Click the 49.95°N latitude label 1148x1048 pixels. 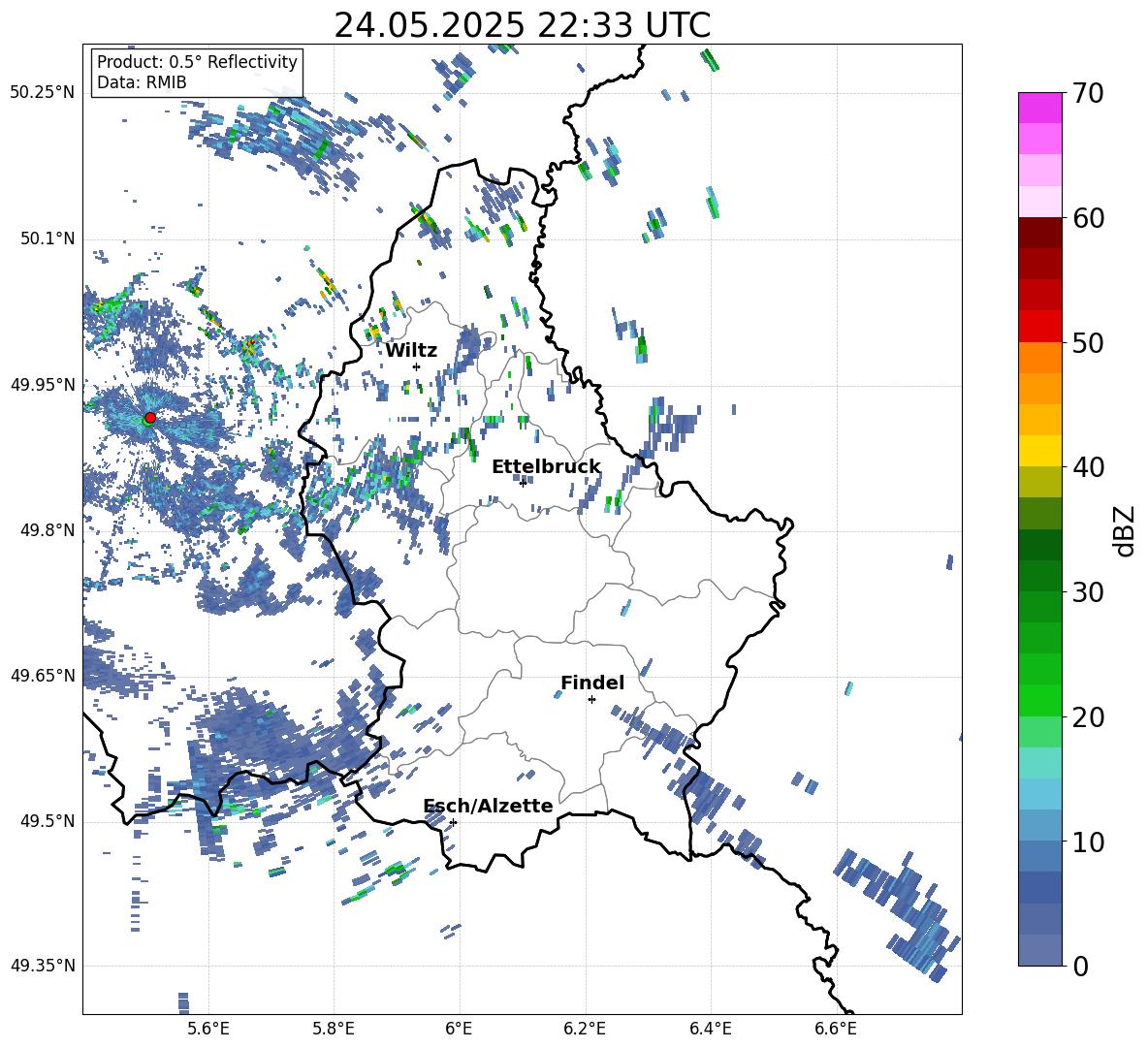pos(43,385)
